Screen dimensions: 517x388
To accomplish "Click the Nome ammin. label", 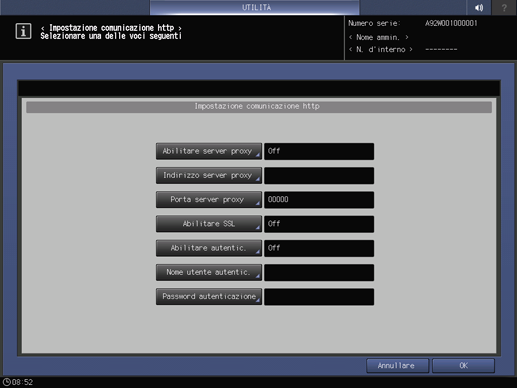I will [x=378, y=37].
